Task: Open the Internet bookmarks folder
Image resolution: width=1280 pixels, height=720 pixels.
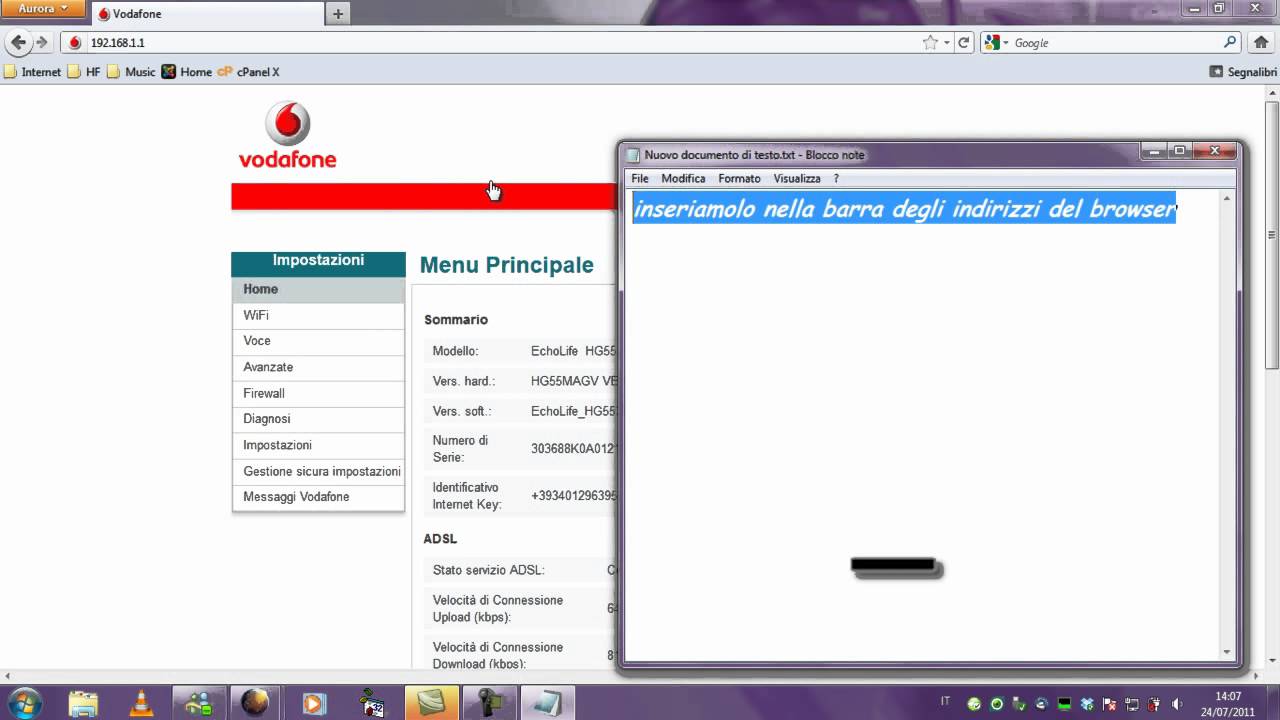Action: coord(32,72)
